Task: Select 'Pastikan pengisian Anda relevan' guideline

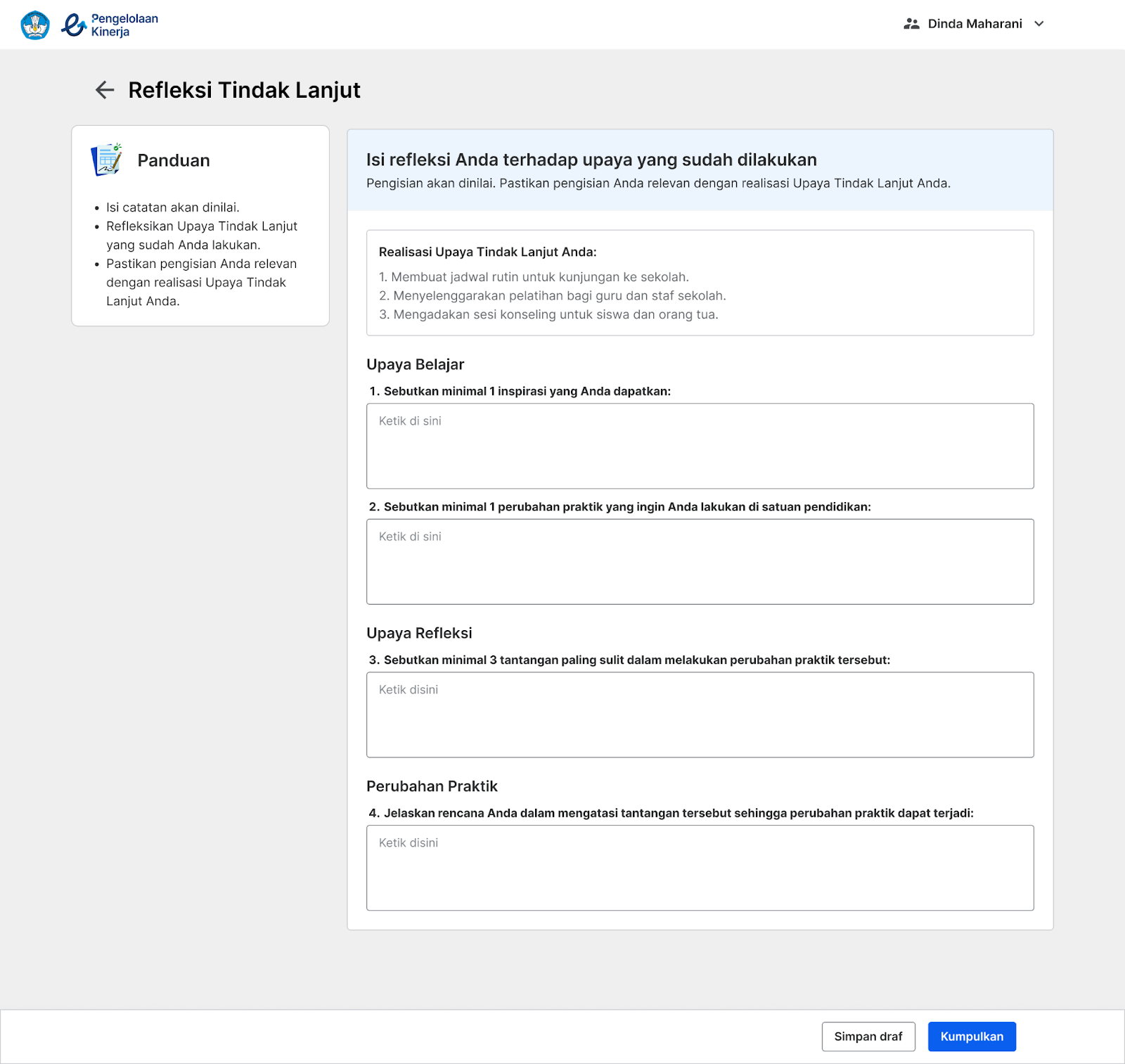Action: point(202,282)
